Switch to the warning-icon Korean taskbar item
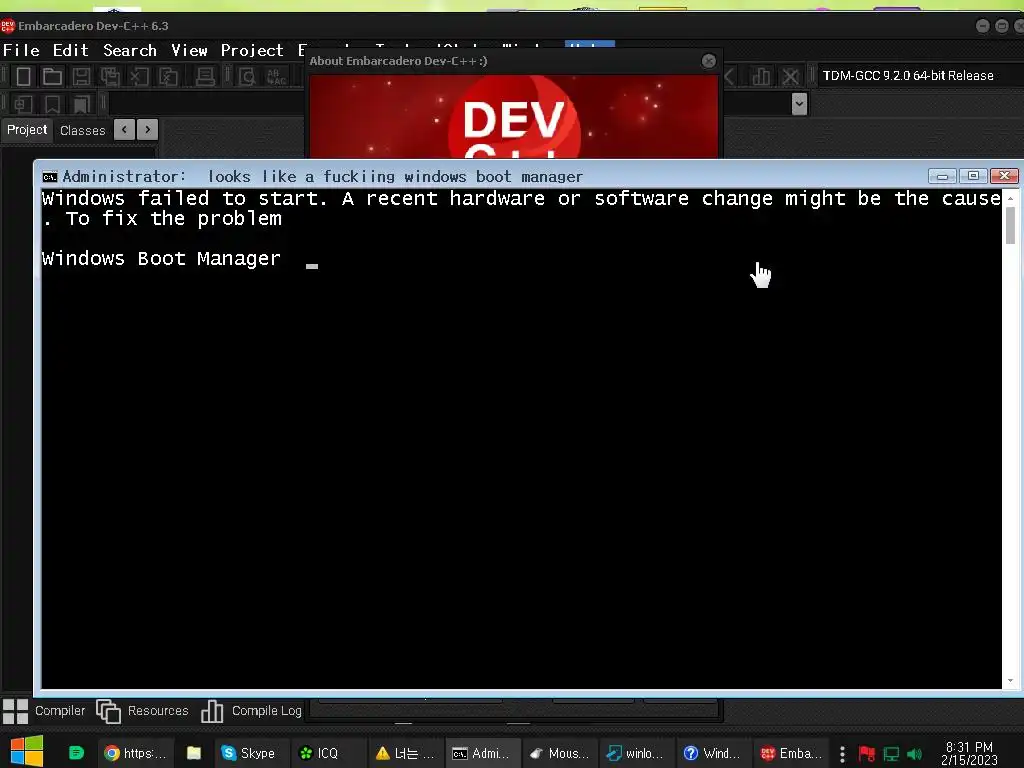The image size is (1024, 768). tap(405, 753)
